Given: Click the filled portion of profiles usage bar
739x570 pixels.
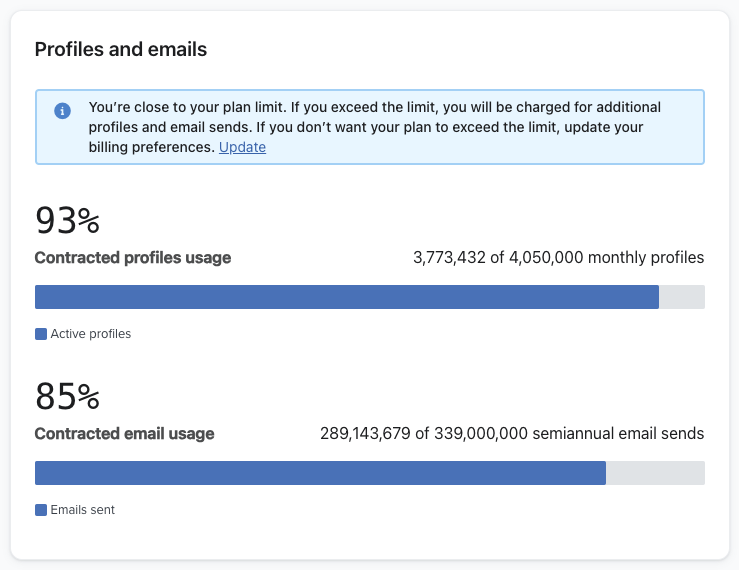Looking at the screenshot, I should point(346,297).
